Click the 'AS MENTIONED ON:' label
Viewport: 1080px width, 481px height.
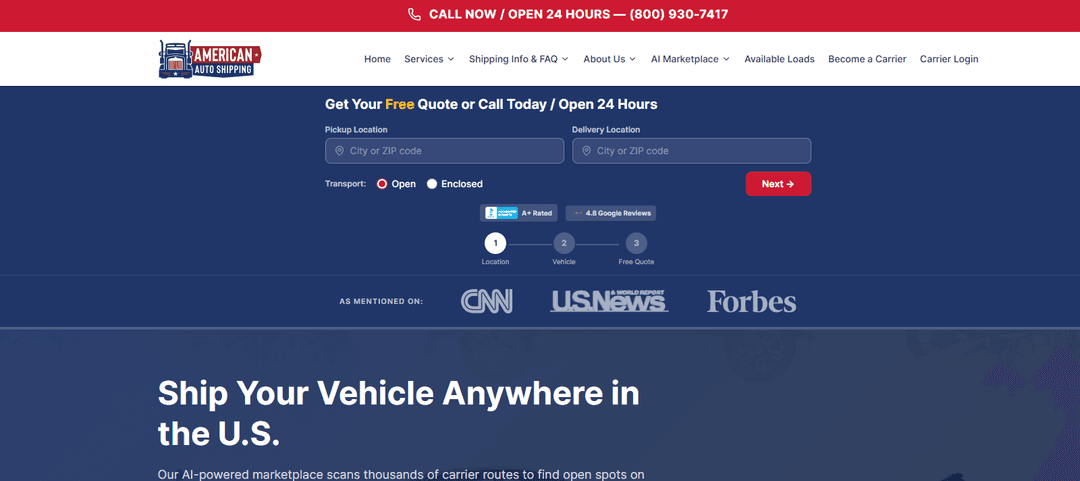[381, 302]
